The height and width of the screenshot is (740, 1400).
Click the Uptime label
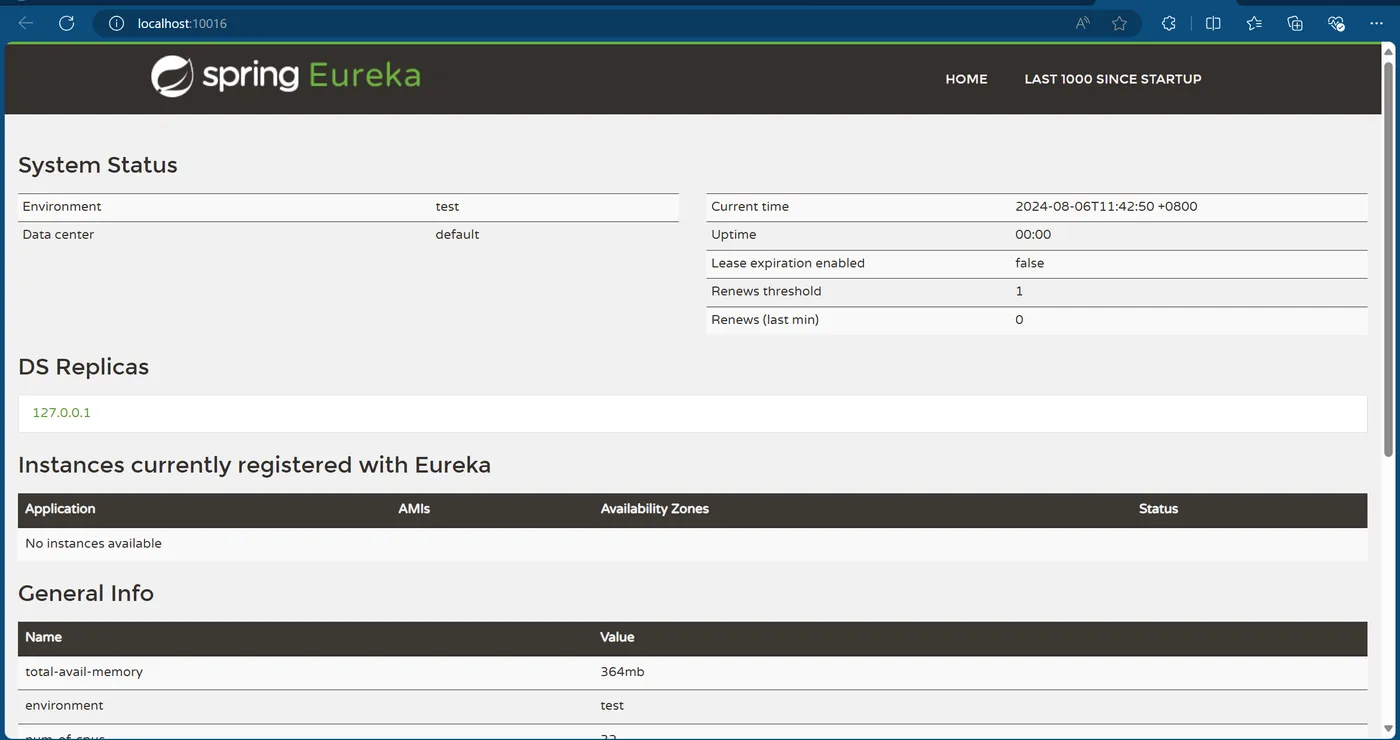[x=734, y=234]
